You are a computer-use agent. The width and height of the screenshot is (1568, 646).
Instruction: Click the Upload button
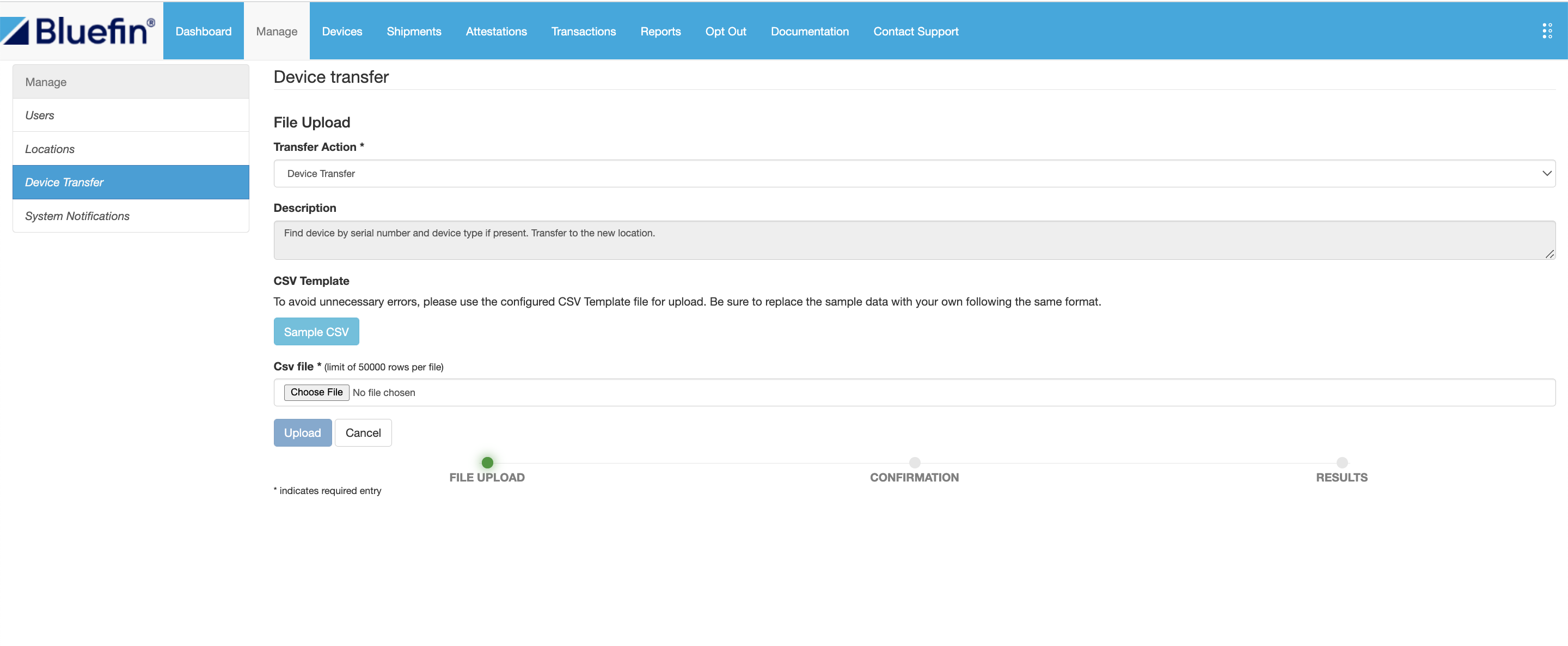302,433
